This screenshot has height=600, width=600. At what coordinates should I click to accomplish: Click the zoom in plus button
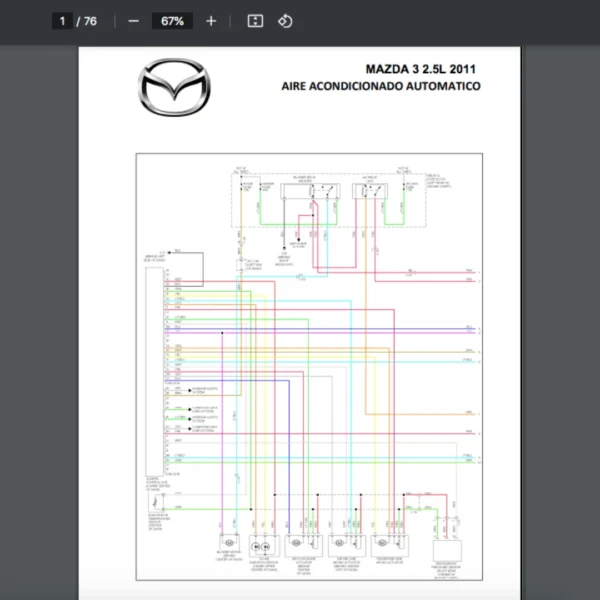pos(210,21)
